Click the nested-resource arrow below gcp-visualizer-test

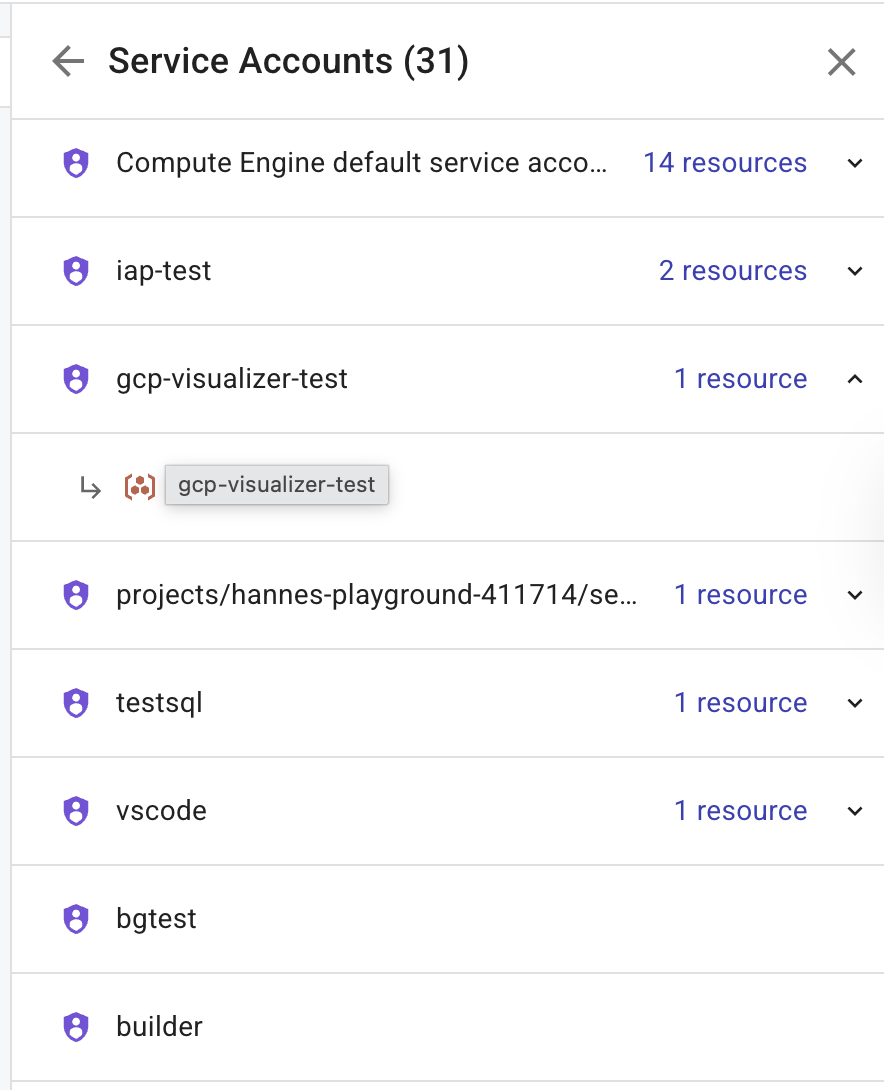(x=91, y=487)
